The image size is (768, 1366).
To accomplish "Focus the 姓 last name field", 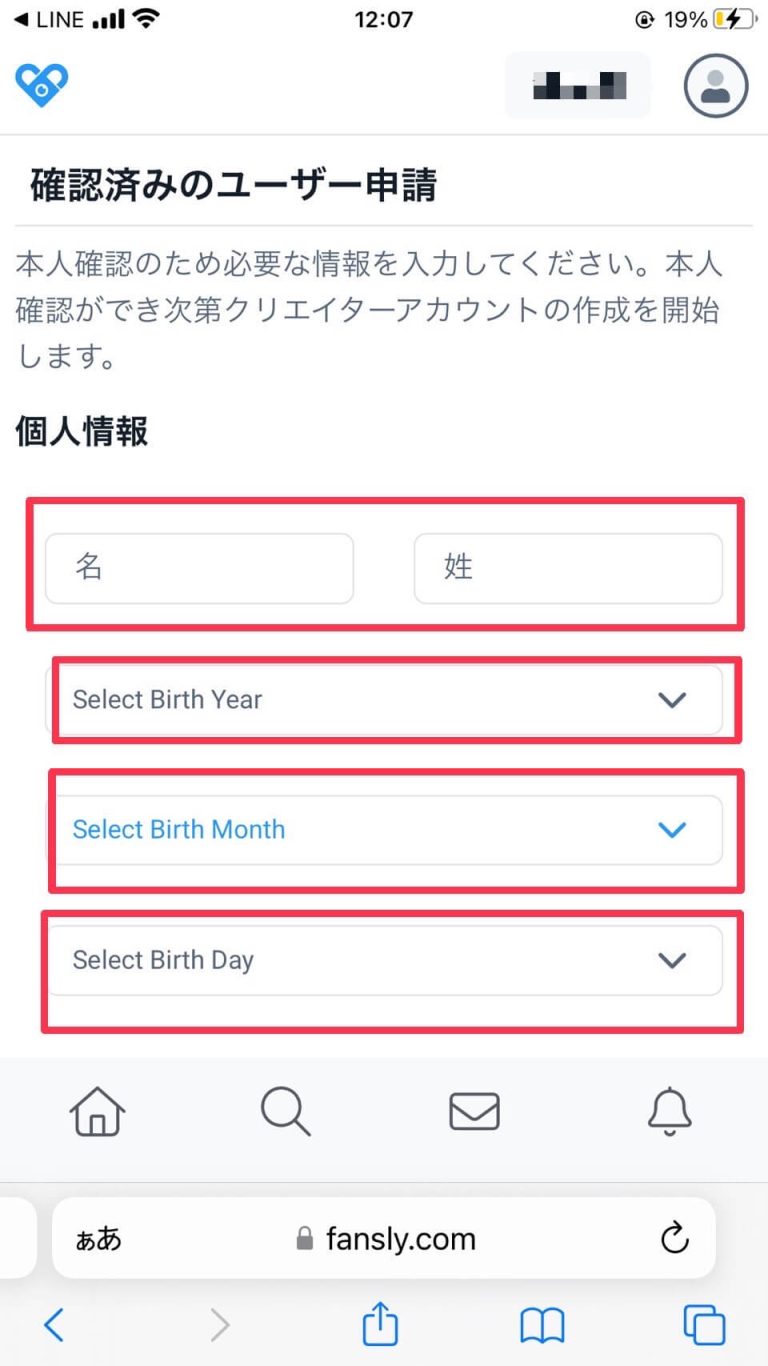I will (568, 568).
